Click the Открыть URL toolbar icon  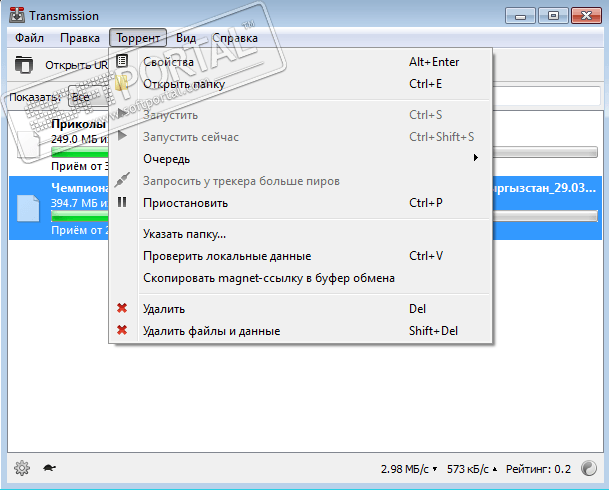pos(24,64)
